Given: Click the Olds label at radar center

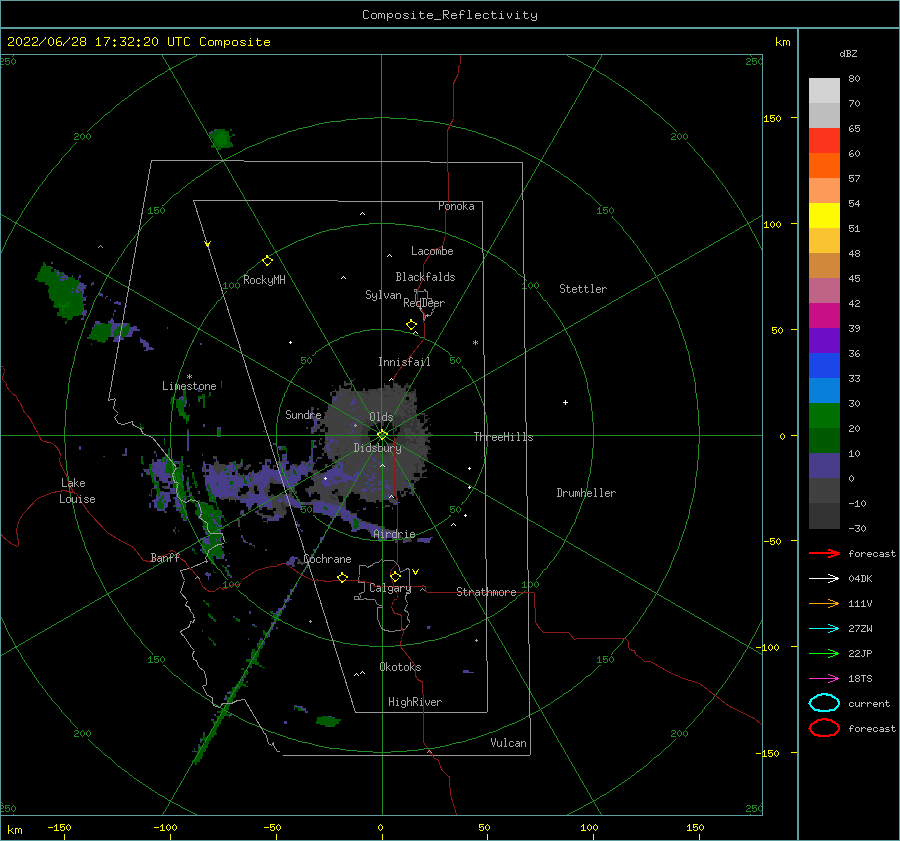Looking at the screenshot, I should [381, 417].
